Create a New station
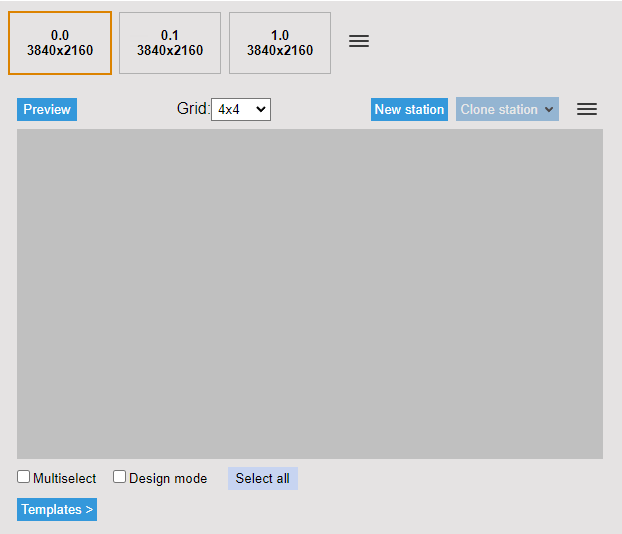The image size is (622, 534). [x=409, y=109]
